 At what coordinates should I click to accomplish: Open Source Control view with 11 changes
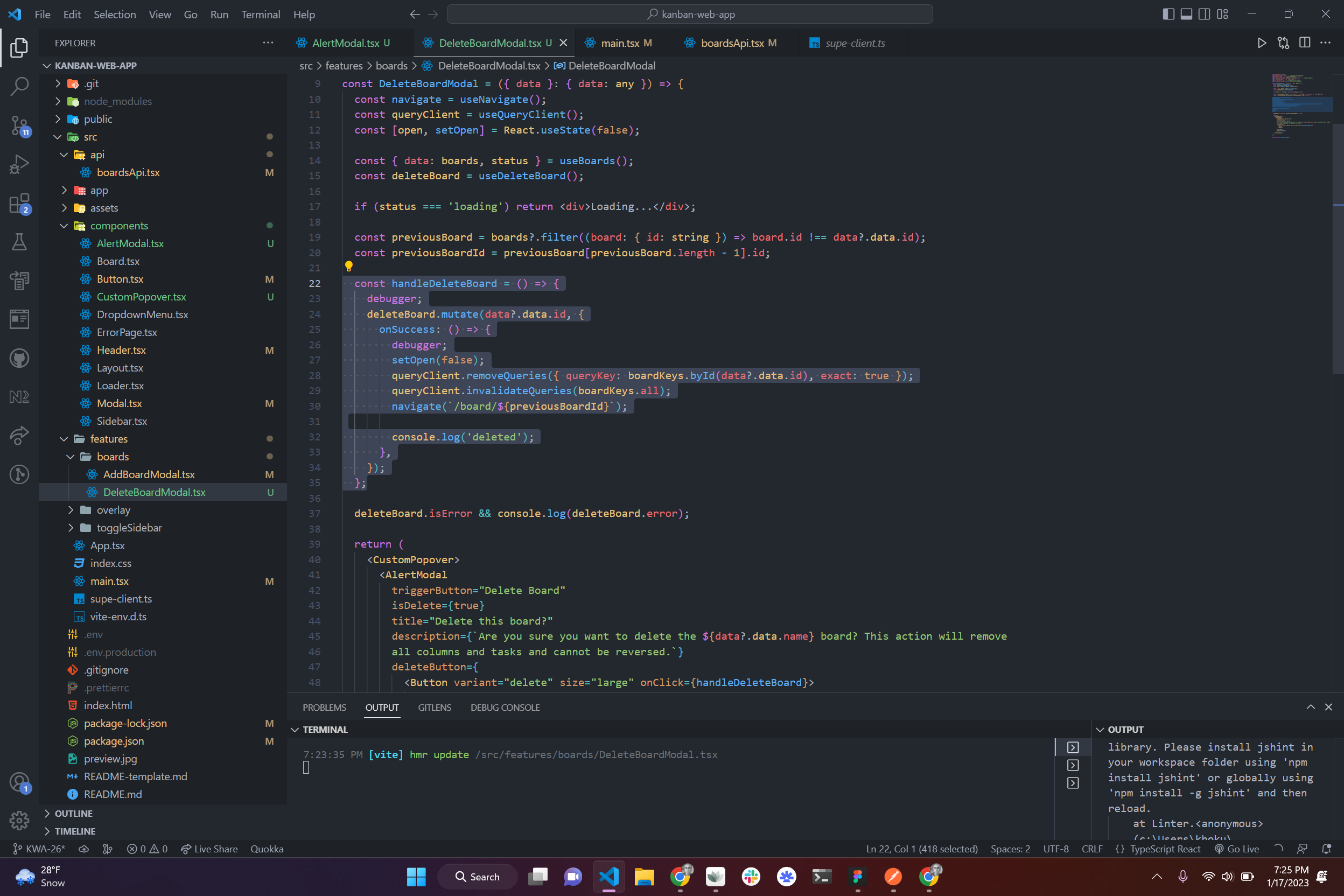19,125
